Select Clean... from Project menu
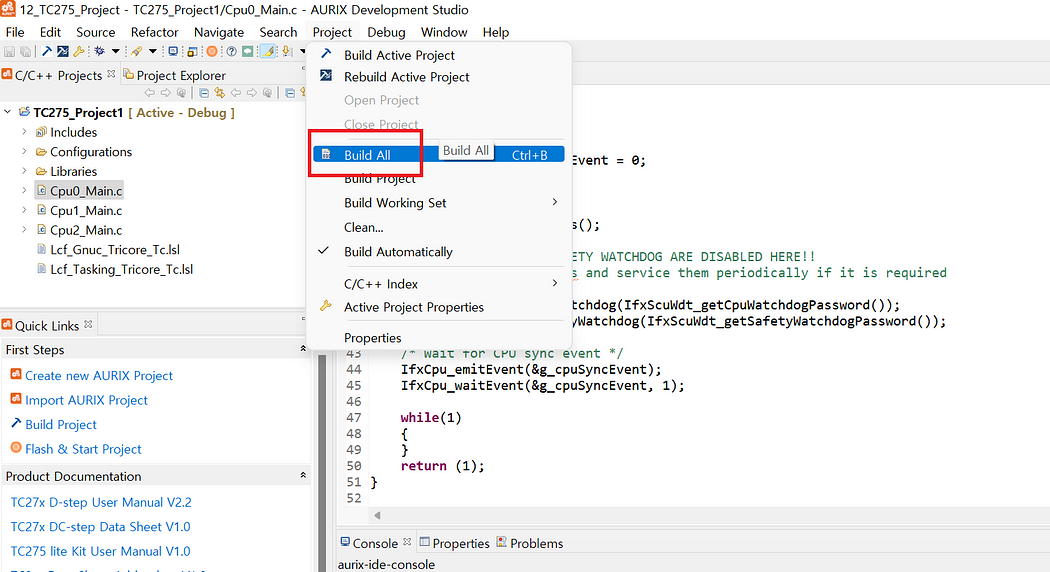Screen dimensions: 1050x572 click(x=439, y=227)
